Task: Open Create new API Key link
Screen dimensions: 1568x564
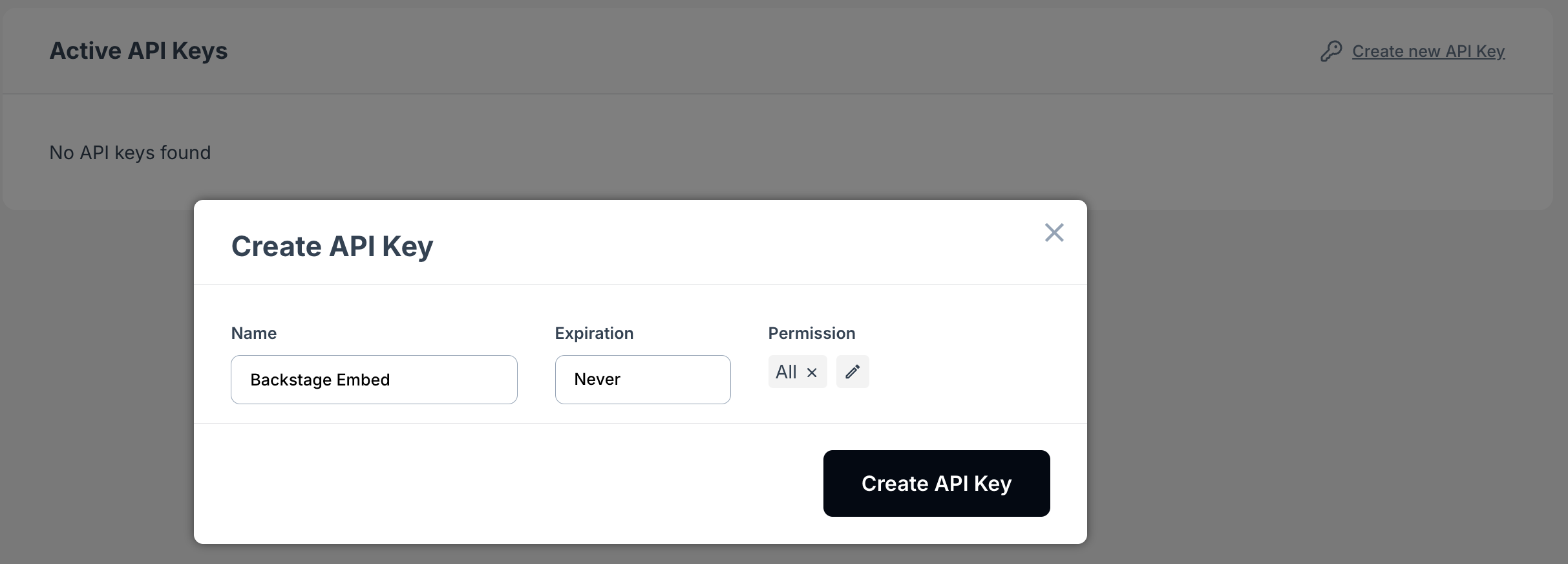Action: click(x=1428, y=50)
